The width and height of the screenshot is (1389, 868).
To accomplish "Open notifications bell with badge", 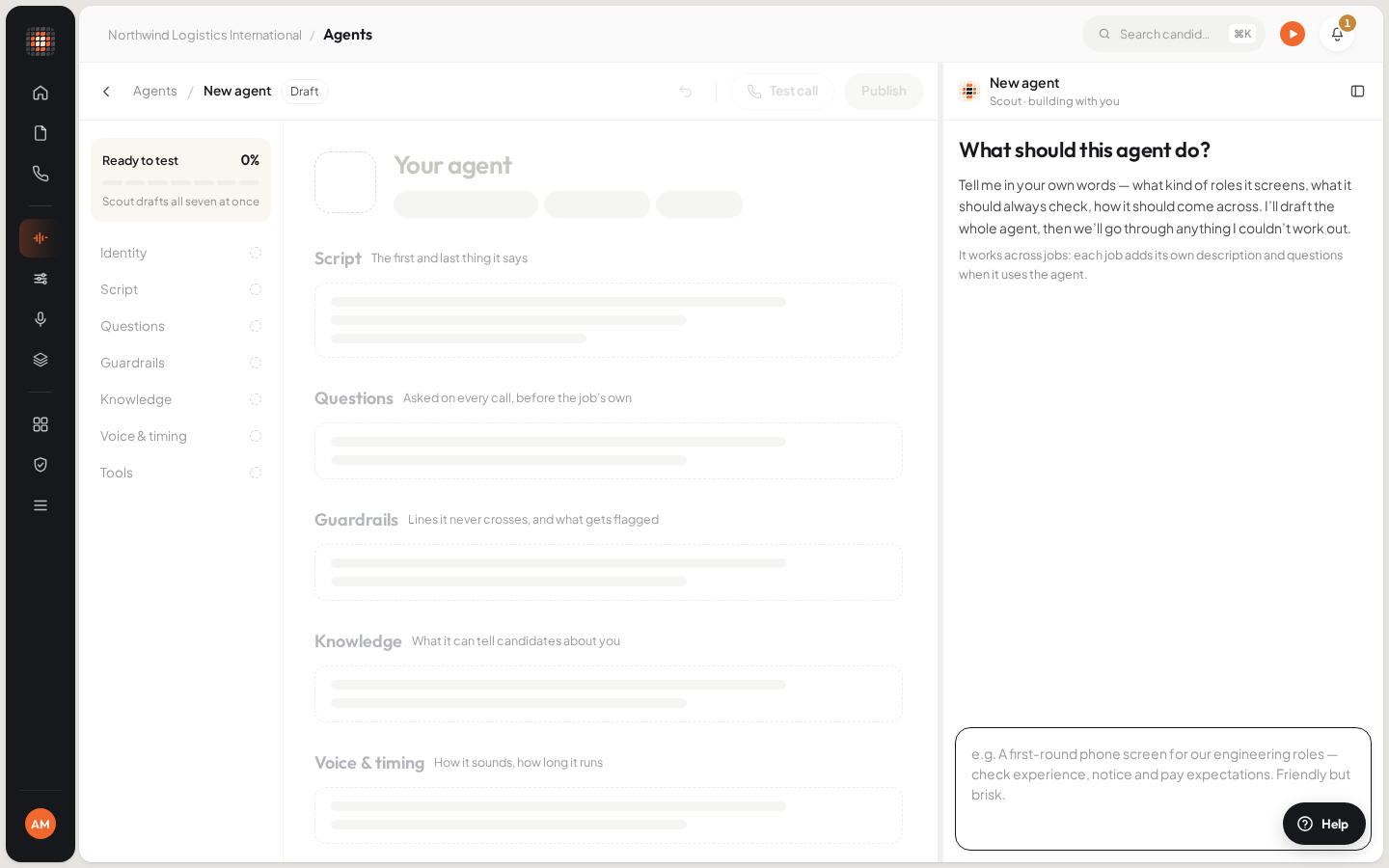I will tap(1337, 34).
